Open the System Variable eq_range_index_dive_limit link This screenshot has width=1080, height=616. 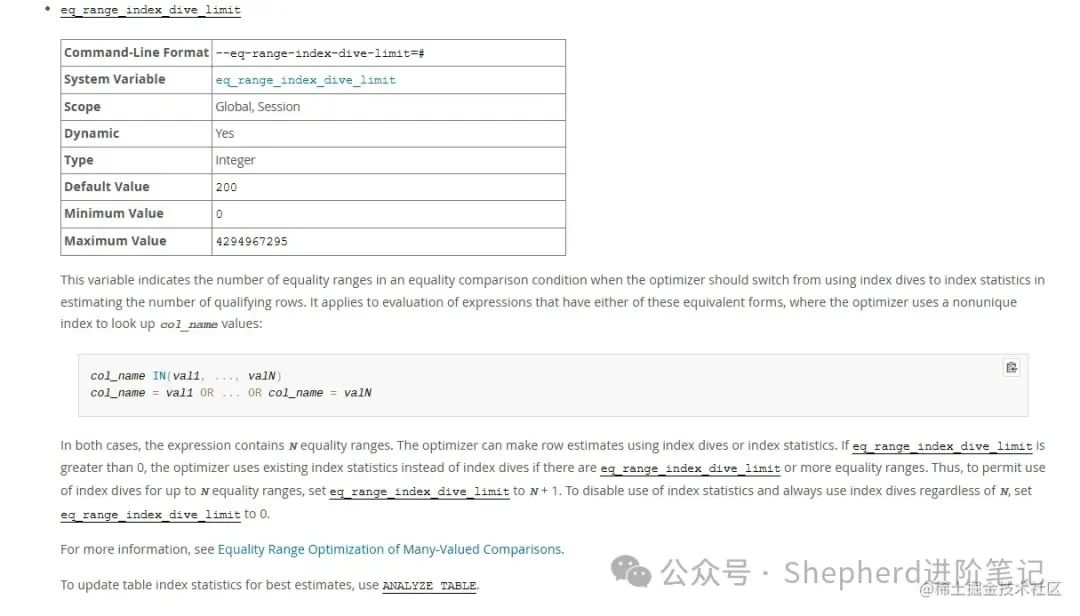(305, 80)
